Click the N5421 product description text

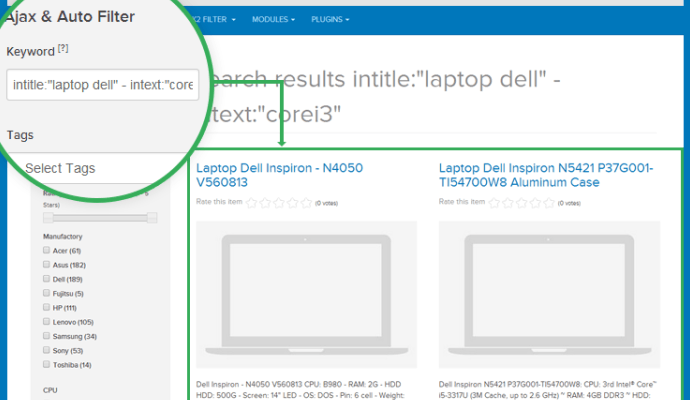(547, 390)
